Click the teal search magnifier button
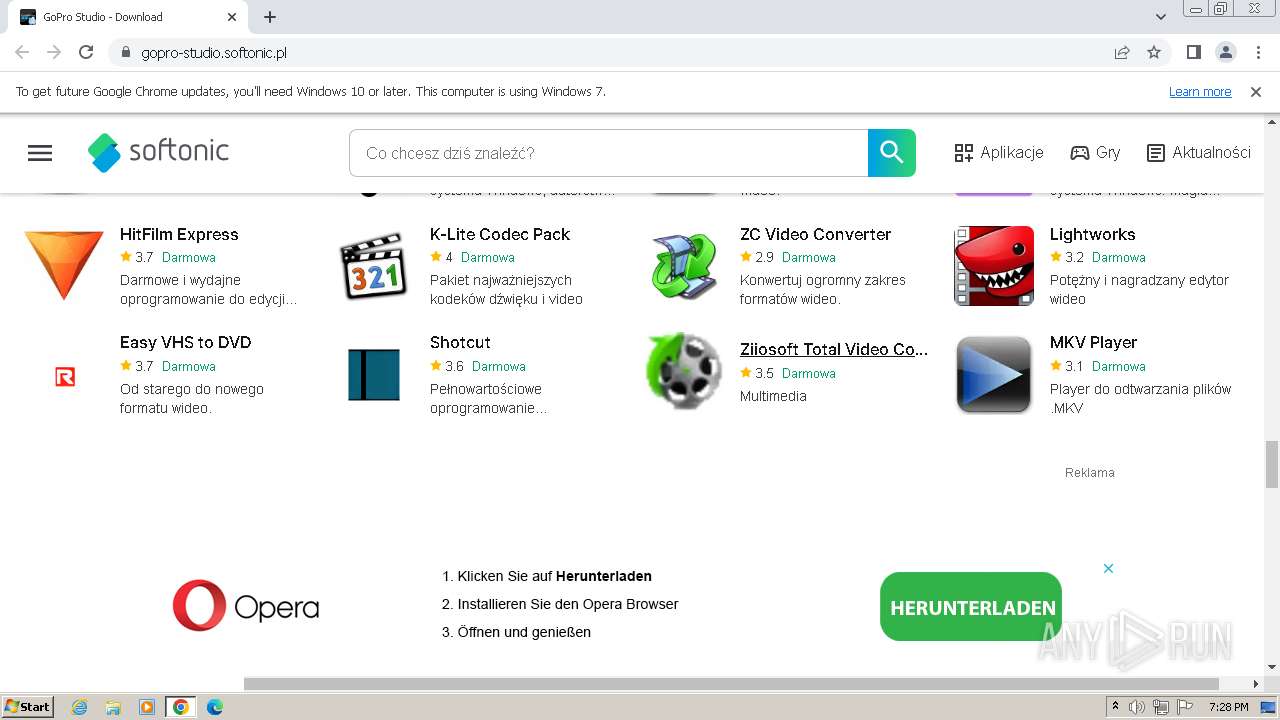This screenshot has height=720, width=1280. (x=891, y=153)
